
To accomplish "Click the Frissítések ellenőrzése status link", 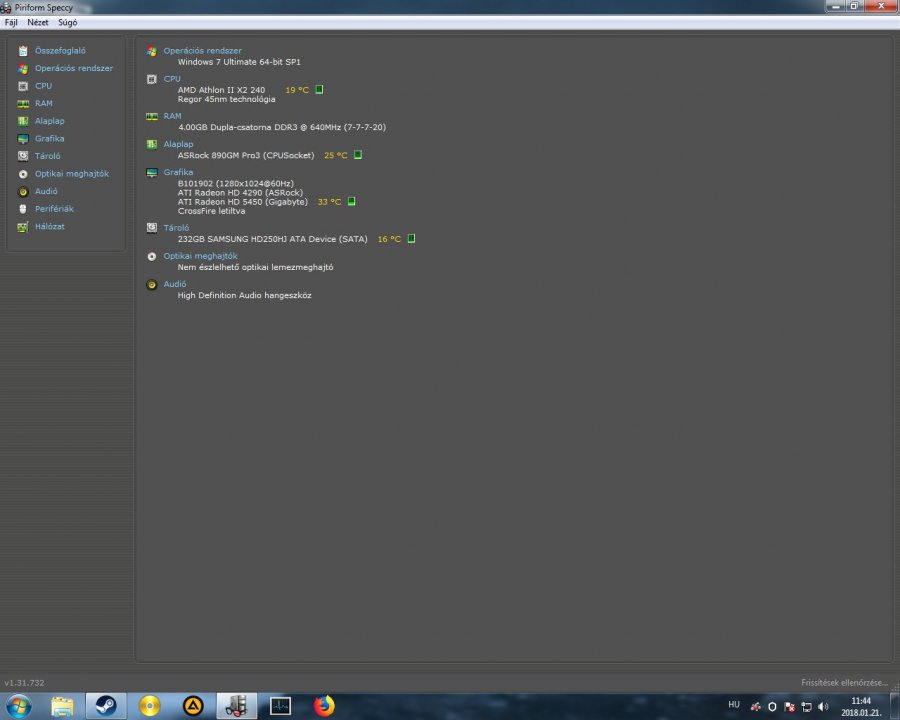I will click(x=844, y=683).
